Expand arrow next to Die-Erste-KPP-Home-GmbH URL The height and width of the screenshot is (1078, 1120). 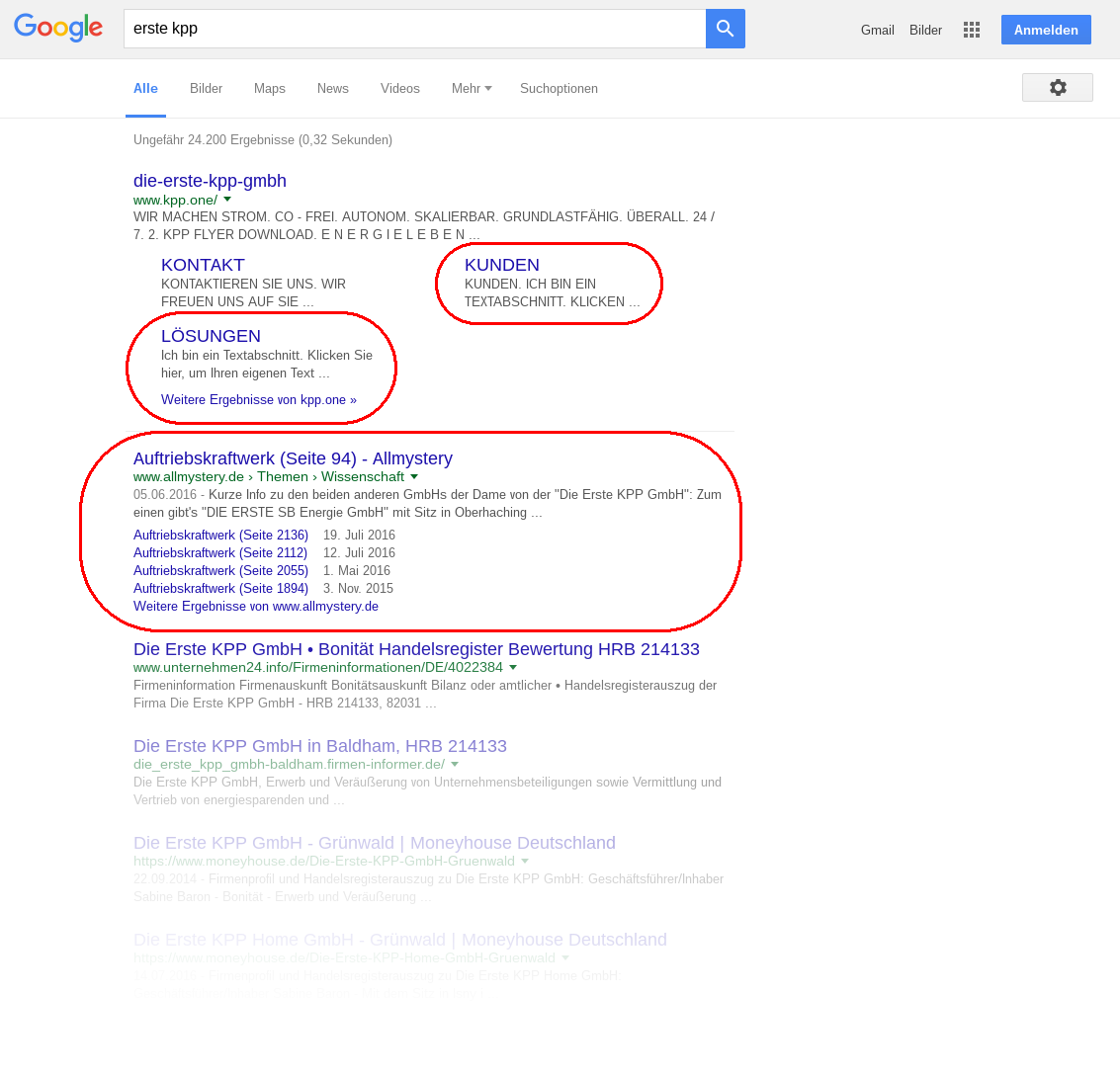565,958
